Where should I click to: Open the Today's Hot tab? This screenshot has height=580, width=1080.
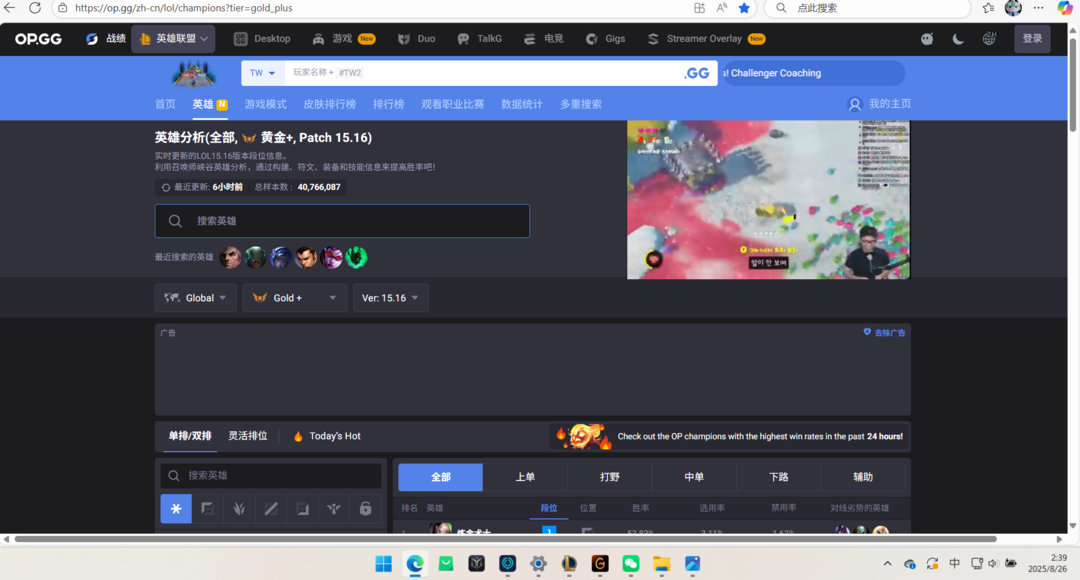click(x=326, y=437)
